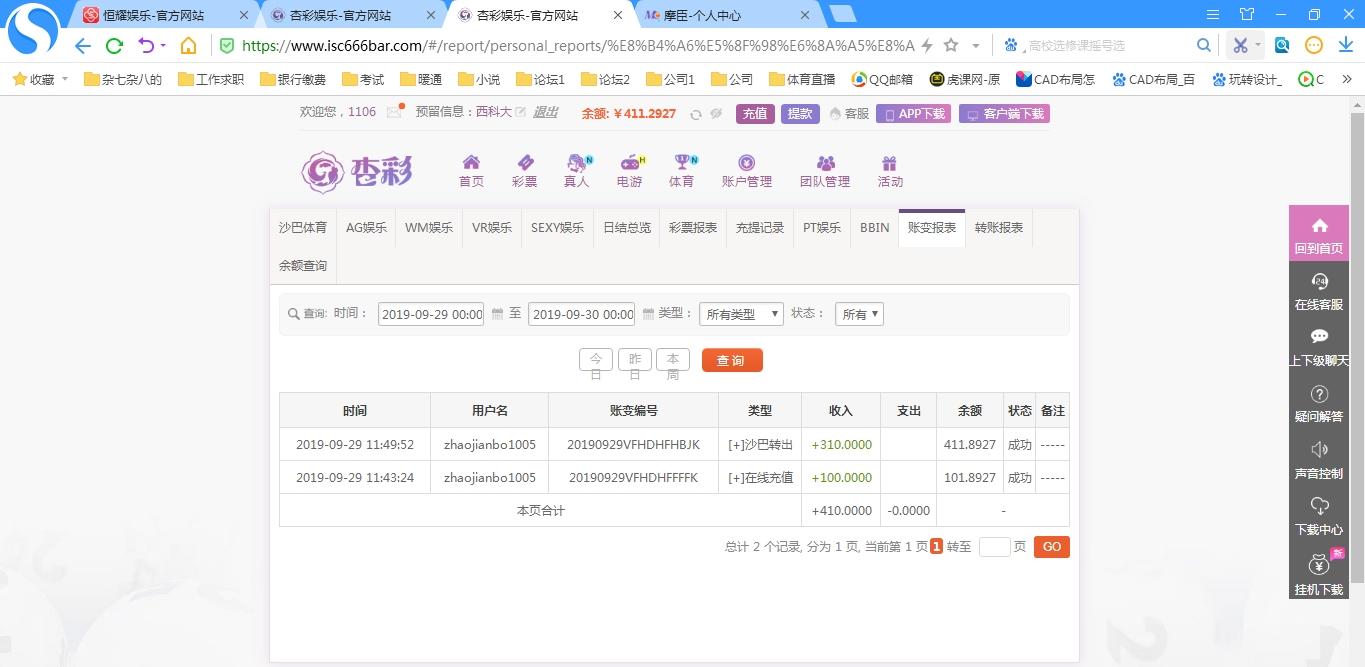
Task: Click the page number input field
Action: point(994,547)
